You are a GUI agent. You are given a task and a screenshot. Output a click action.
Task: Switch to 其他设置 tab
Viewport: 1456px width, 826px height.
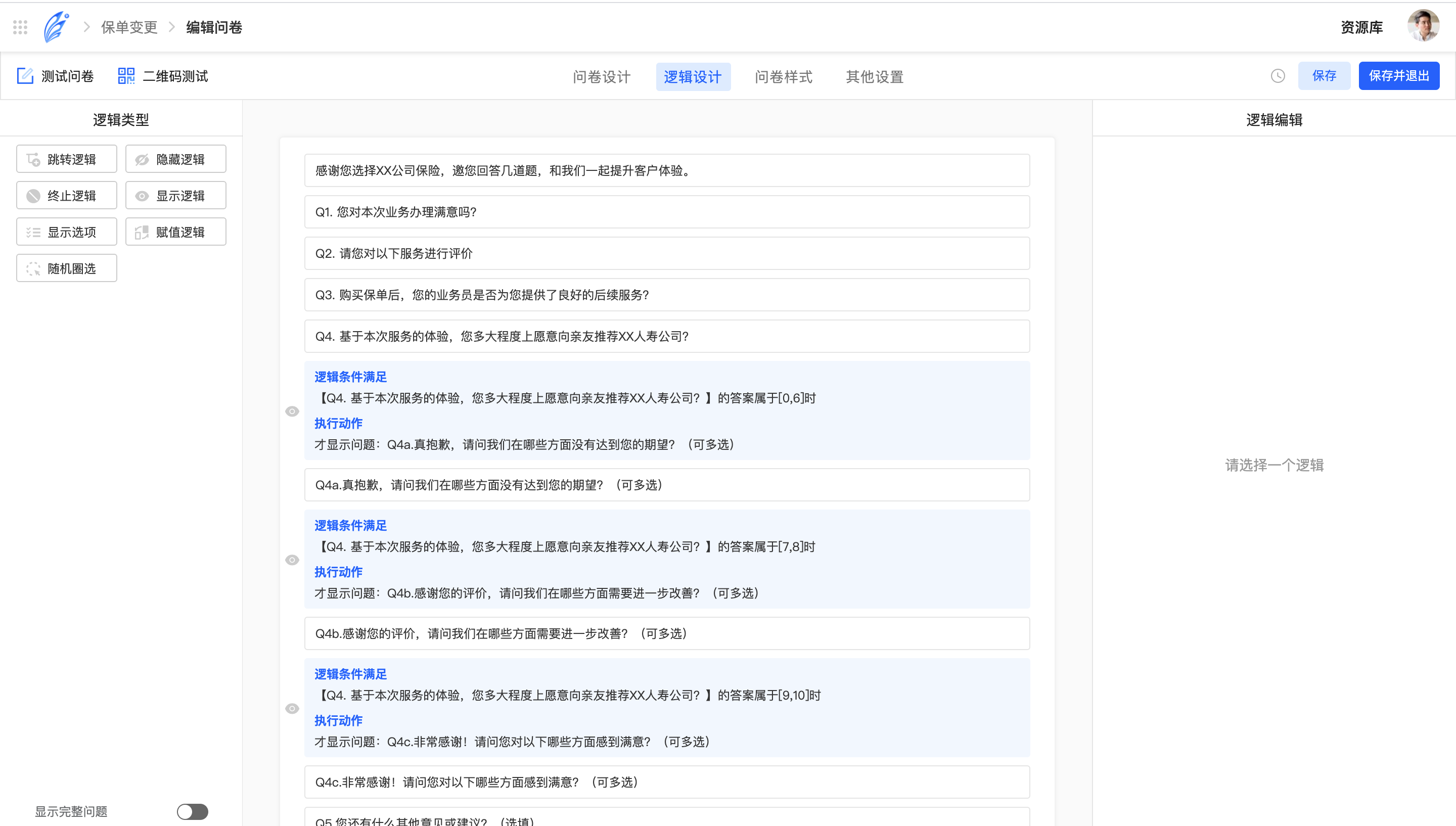875,77
